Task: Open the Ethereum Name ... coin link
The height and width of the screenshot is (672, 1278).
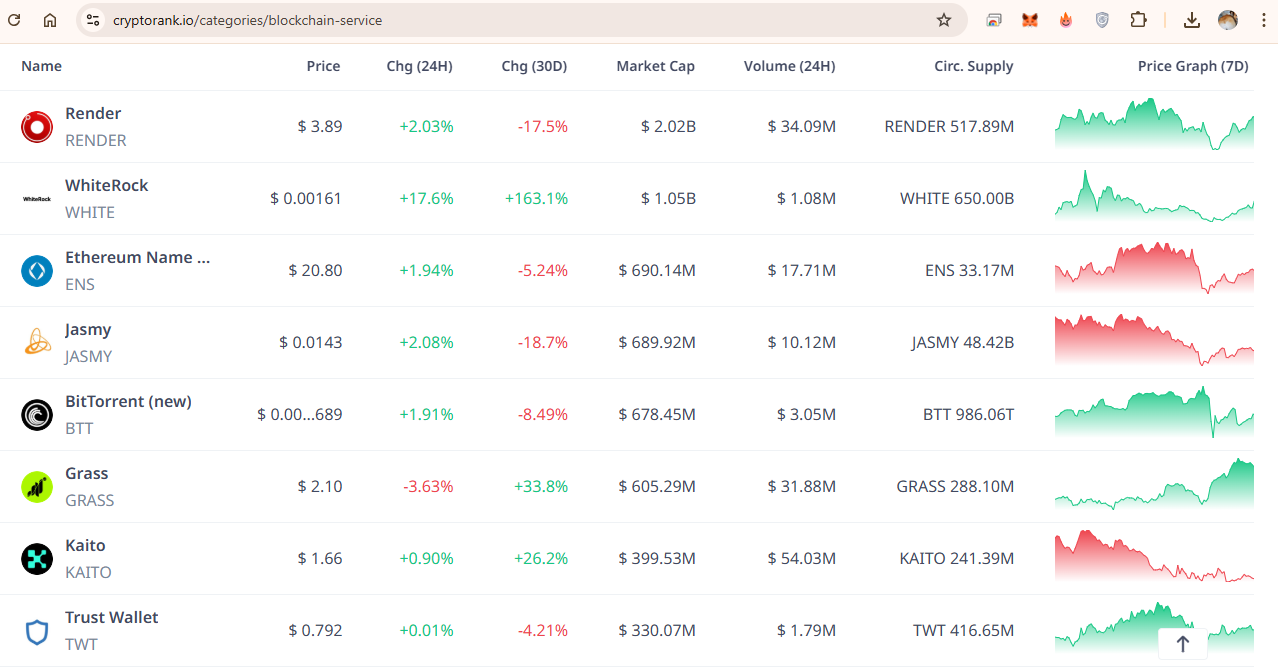Action: point(138,257)
